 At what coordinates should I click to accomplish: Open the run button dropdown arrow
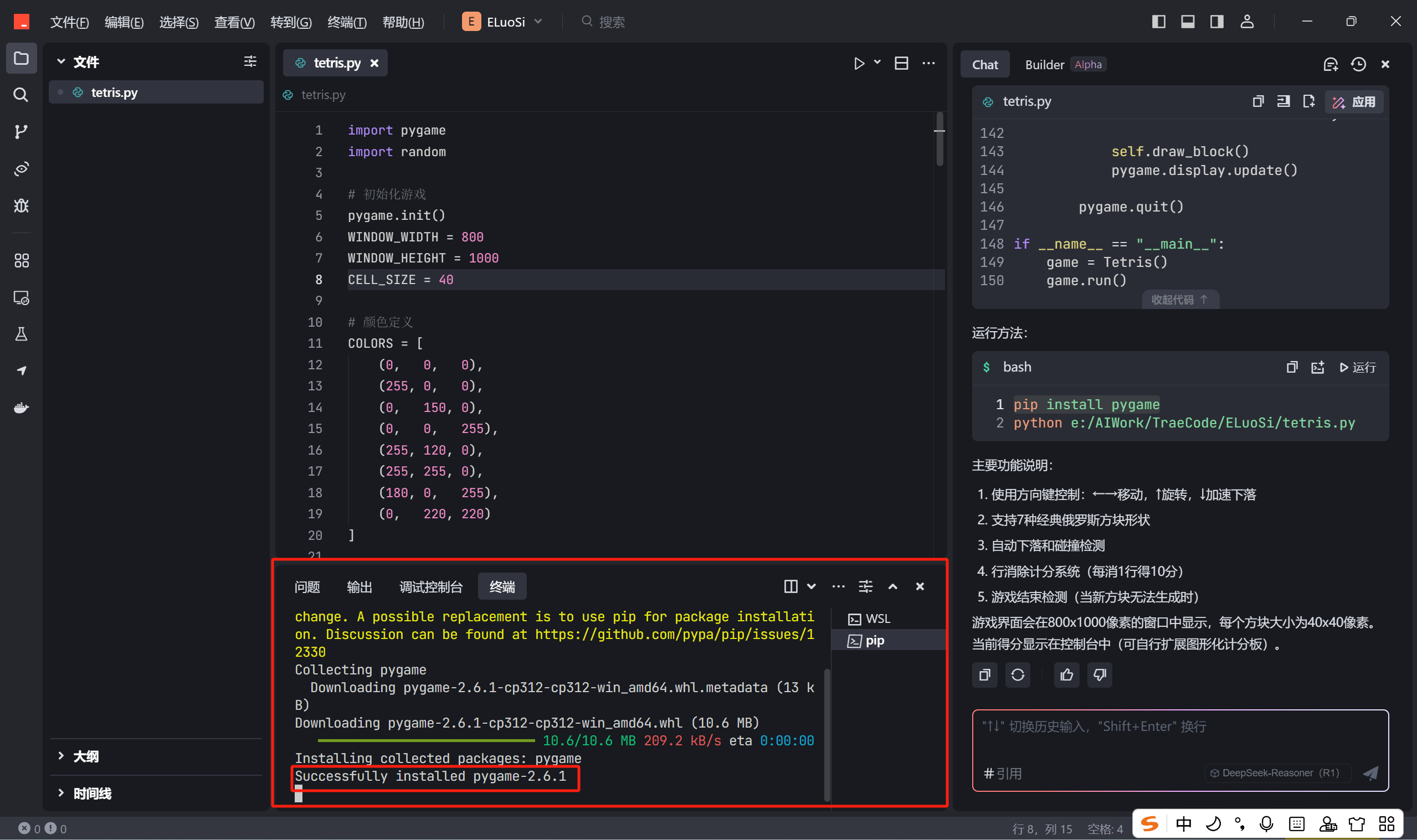point(877,62)
